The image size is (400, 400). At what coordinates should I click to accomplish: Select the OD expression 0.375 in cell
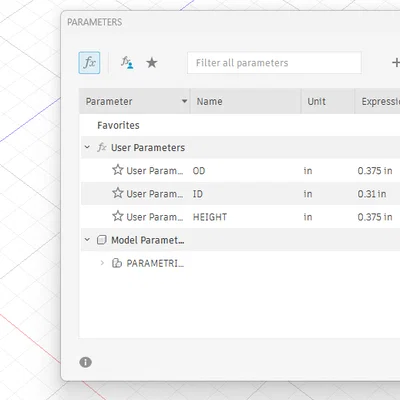coord(375,171)
